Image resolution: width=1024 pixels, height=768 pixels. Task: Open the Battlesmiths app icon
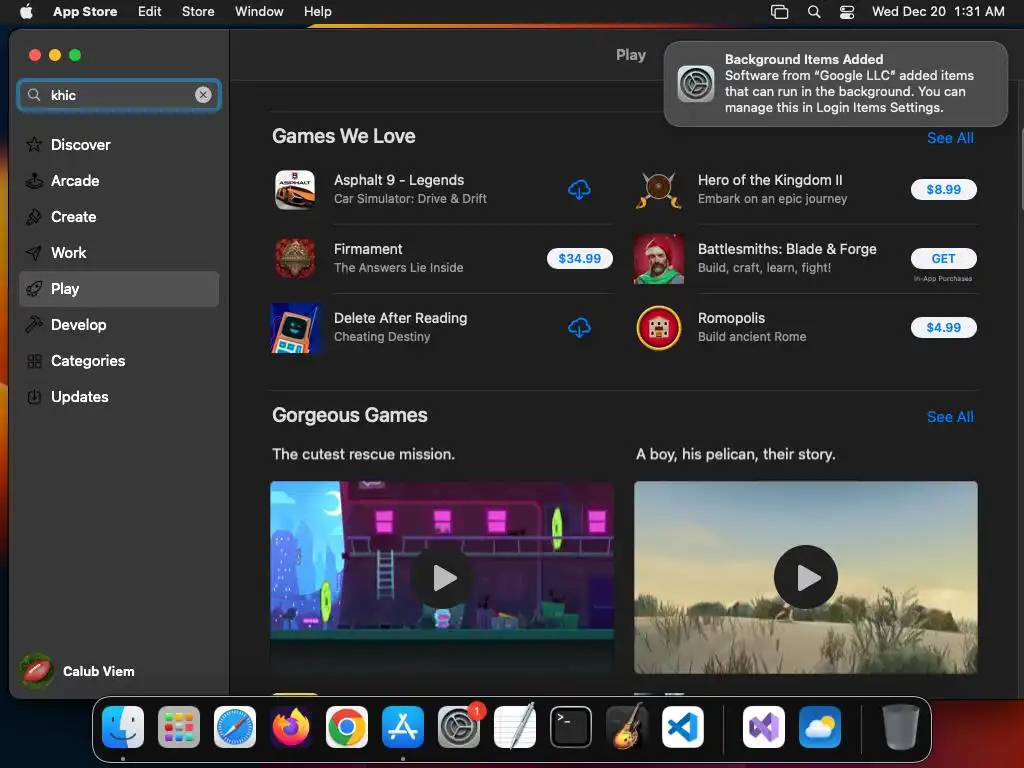click(659, 259)
